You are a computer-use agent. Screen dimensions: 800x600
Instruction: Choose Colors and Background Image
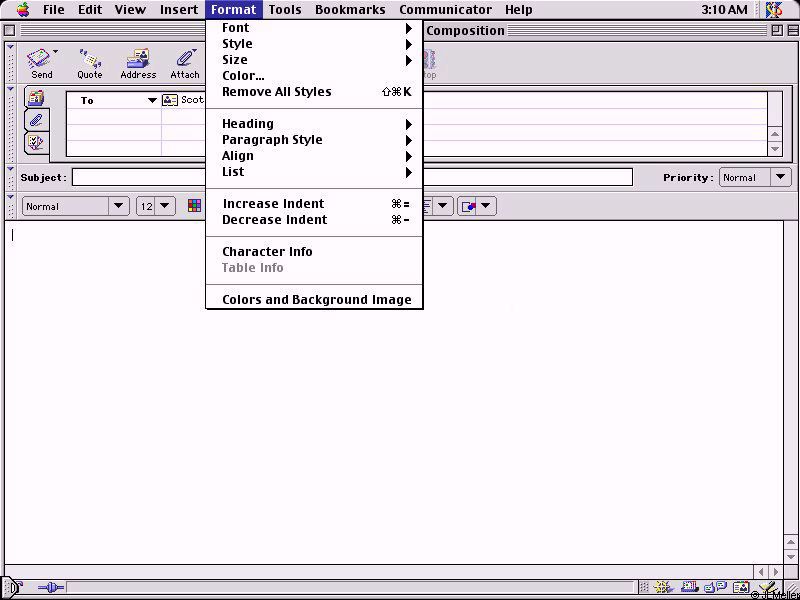(314, 299)
